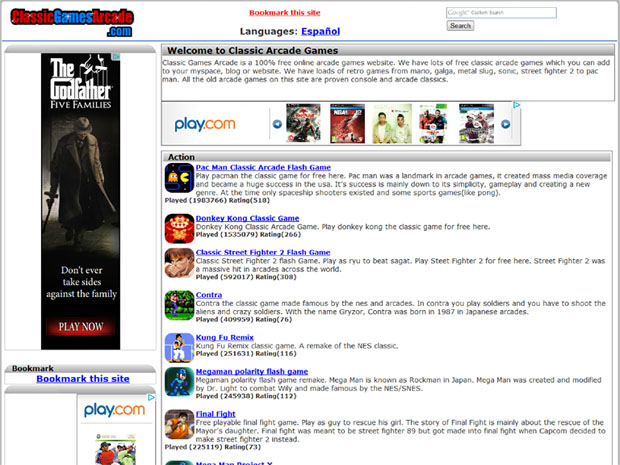Open the Street Fighter 2 game icon

(x=179, y=263)
